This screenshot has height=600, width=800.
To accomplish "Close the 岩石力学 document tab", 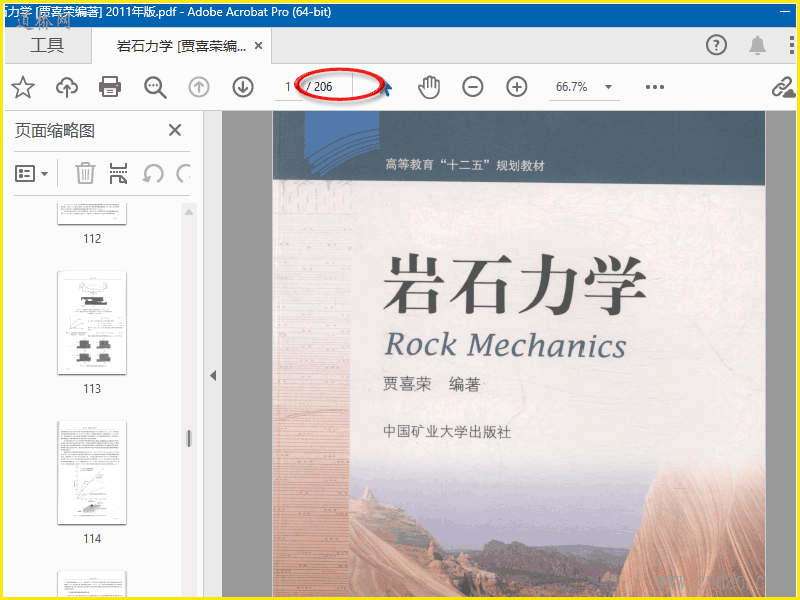I will (259, 46).
